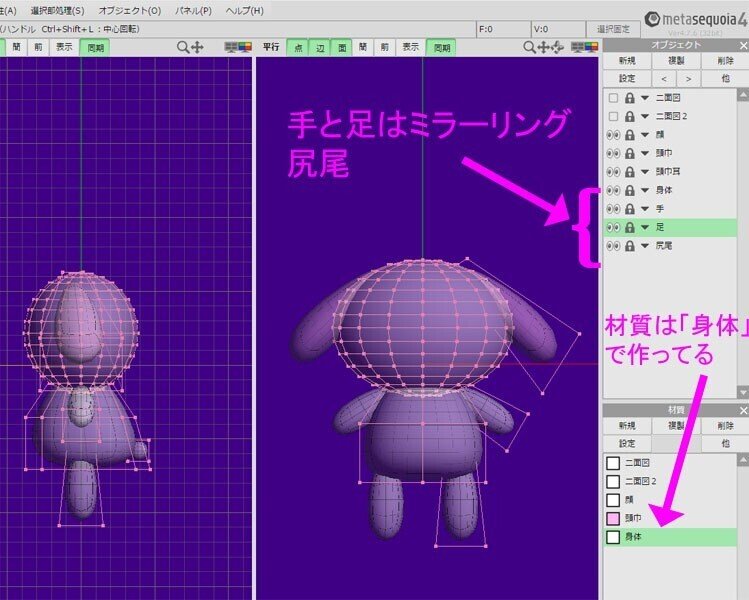Image resolution: width=749 pixels, height=600 pixels.
Task: Click the colored monitor layout icon in the right viewport
Action: coord(591,47)
